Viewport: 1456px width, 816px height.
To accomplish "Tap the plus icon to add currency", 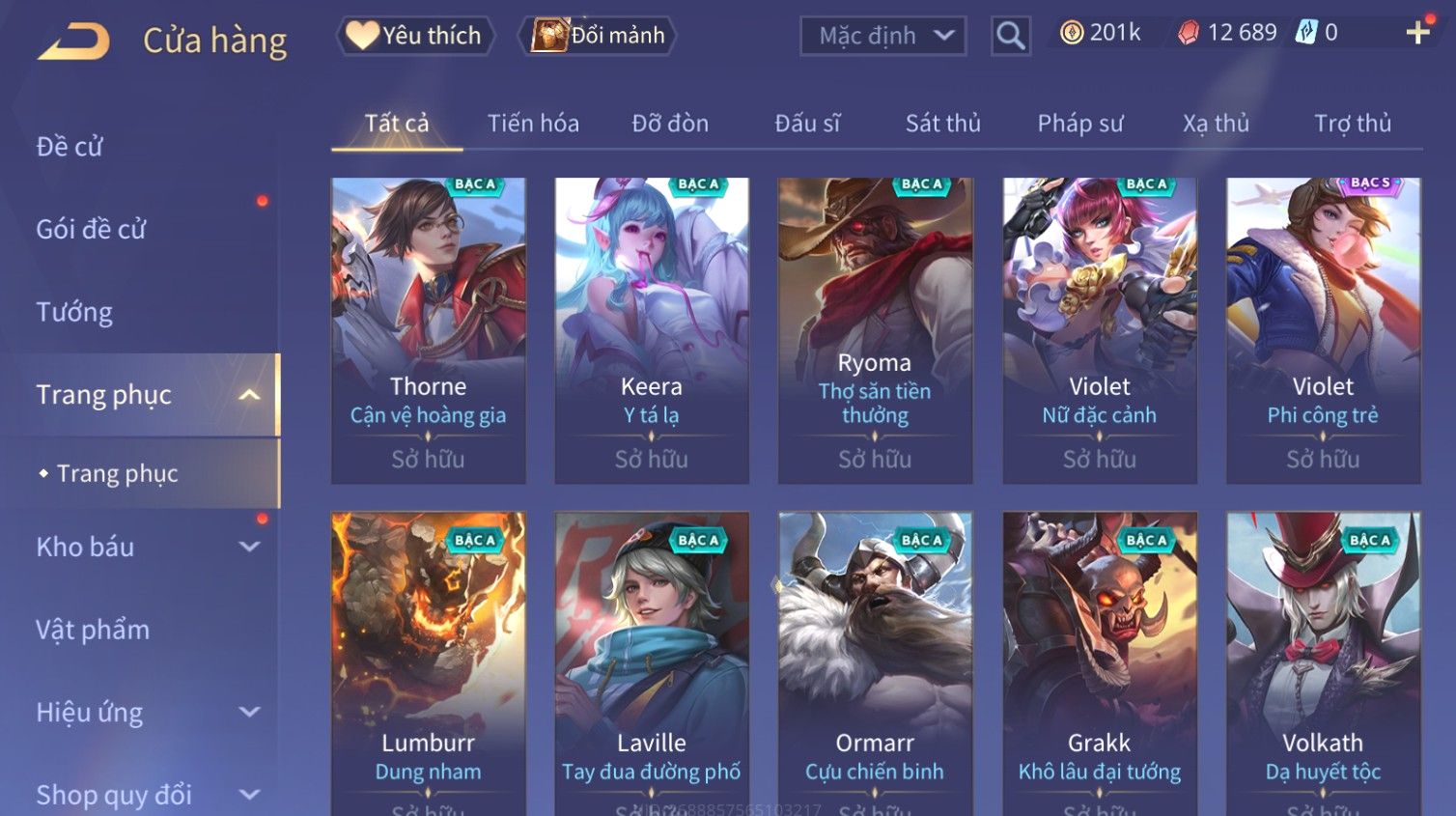I will (x=1417, y=33).
